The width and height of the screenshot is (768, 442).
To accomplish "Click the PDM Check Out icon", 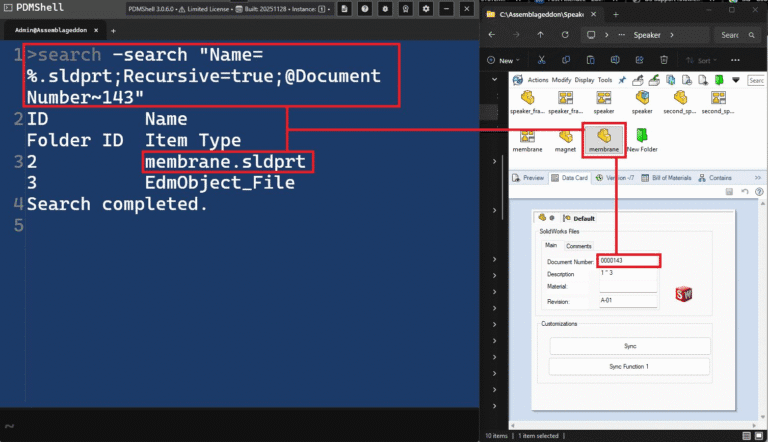I will tap(637, 80).
